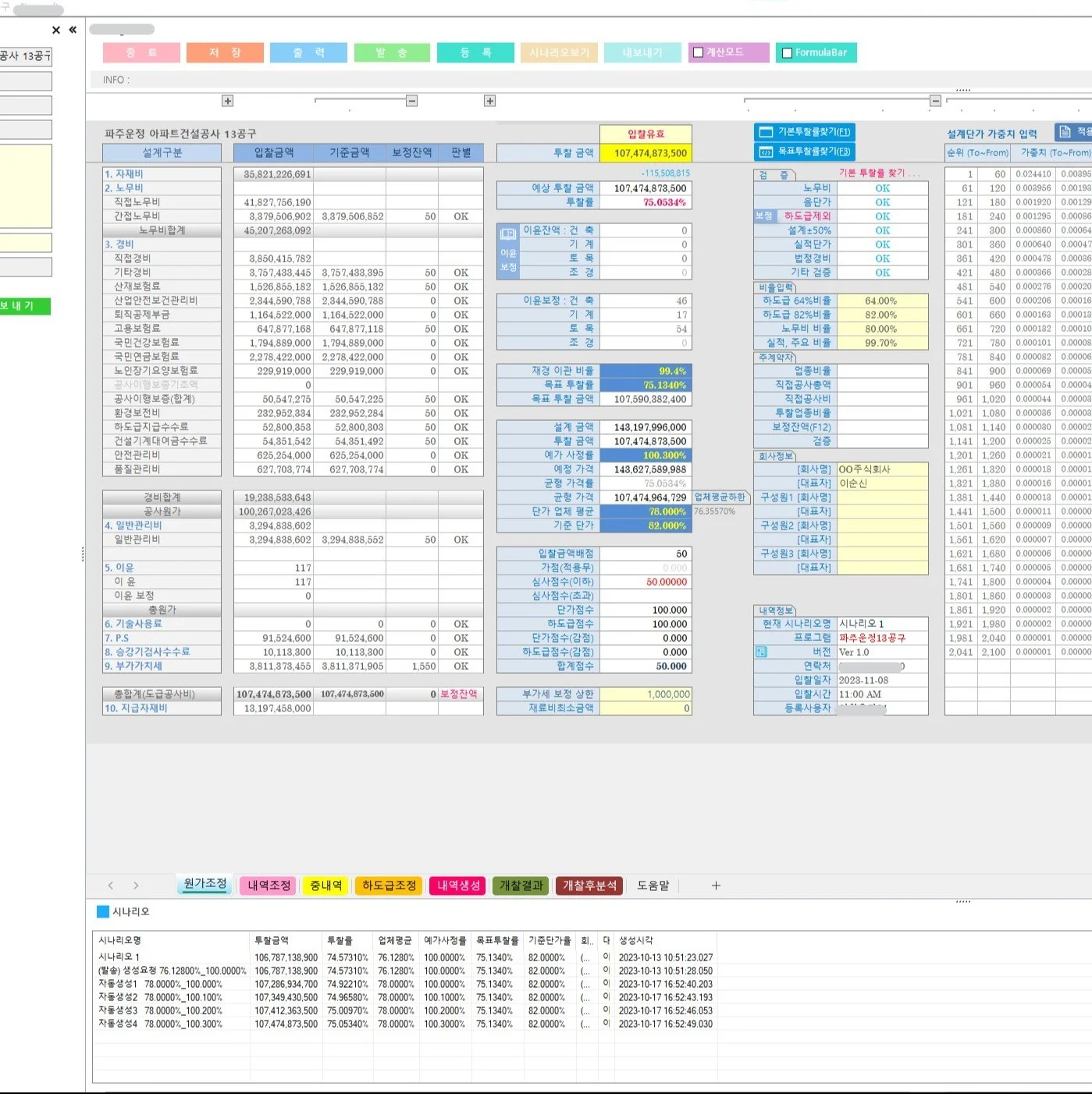Click the orange 저장 button
The image size is (1092, 1094).
point(225,52)
